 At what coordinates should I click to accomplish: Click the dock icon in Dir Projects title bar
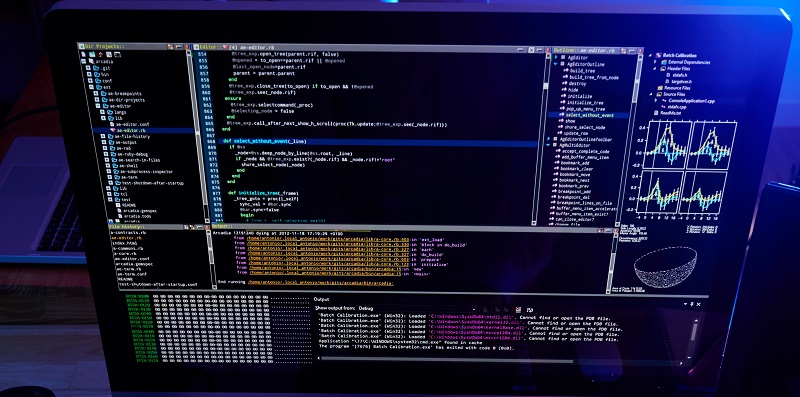[170, 46]
